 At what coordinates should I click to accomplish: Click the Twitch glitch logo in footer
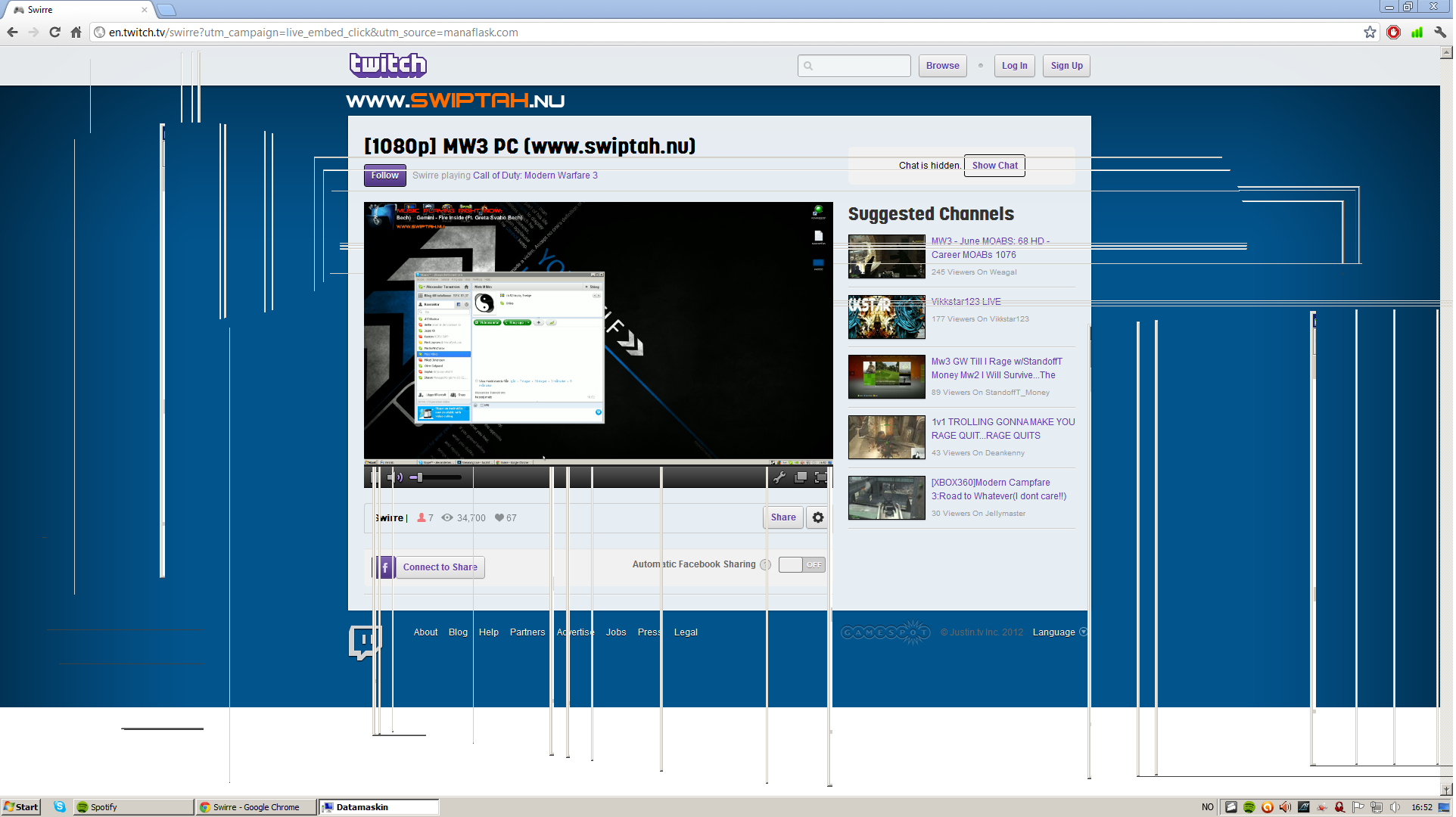click(x=365, y=642)
